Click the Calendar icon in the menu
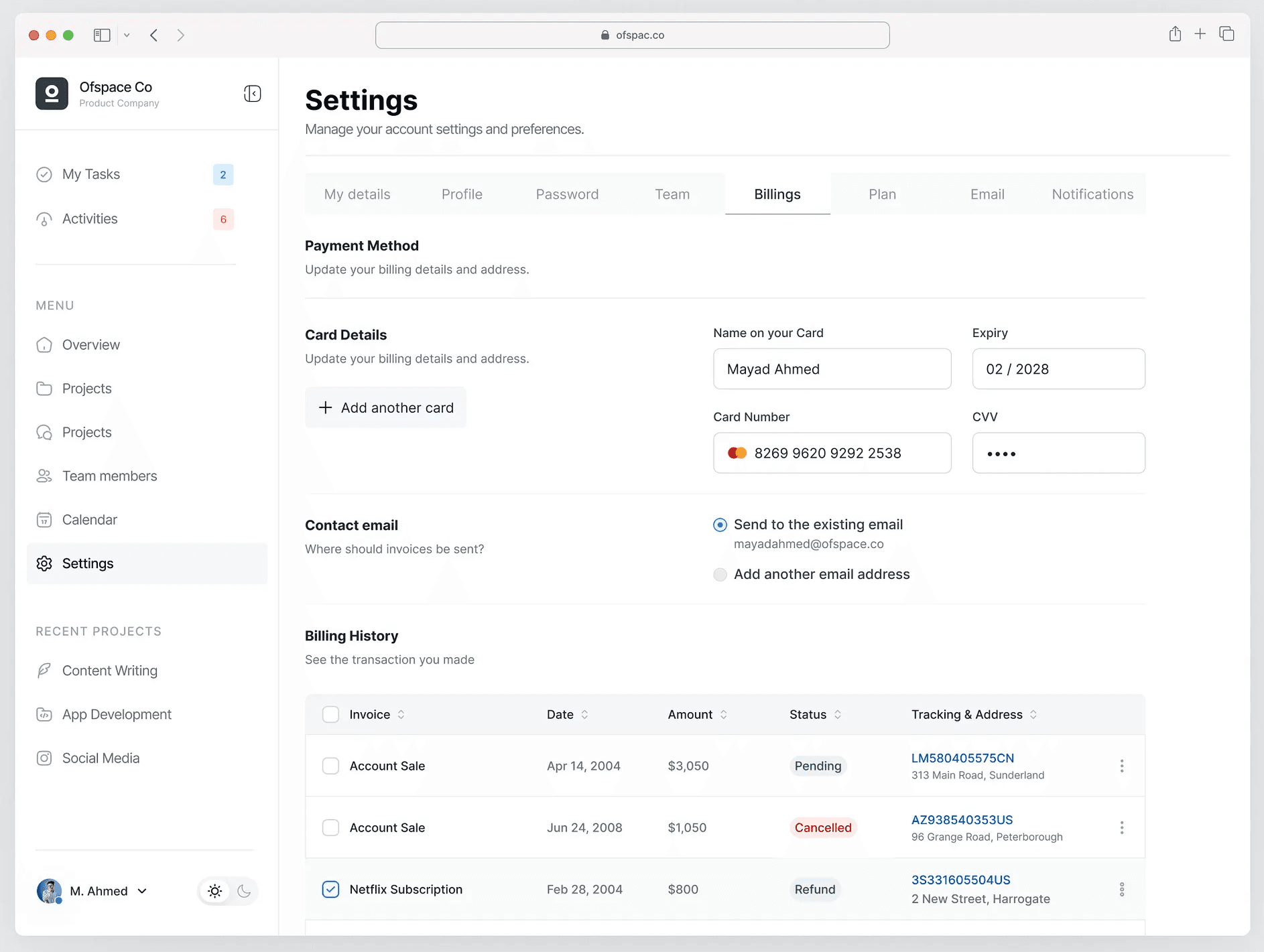This screenshot has height=952, width=1264. [x=44, y=520]
